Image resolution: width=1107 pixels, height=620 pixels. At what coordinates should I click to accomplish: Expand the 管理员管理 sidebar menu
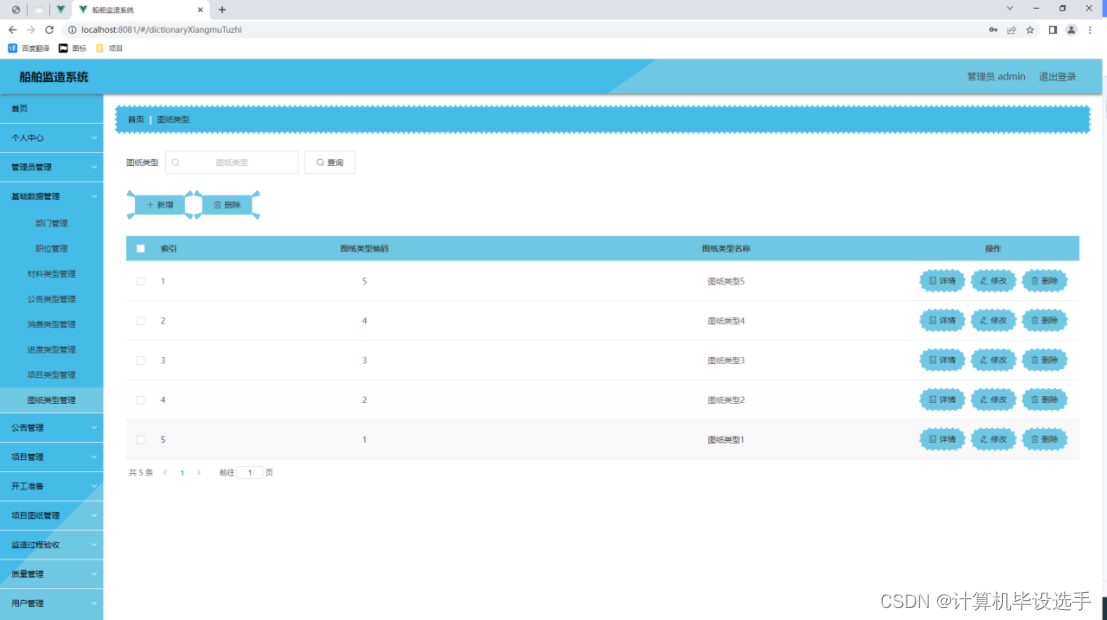pos(52,167)
